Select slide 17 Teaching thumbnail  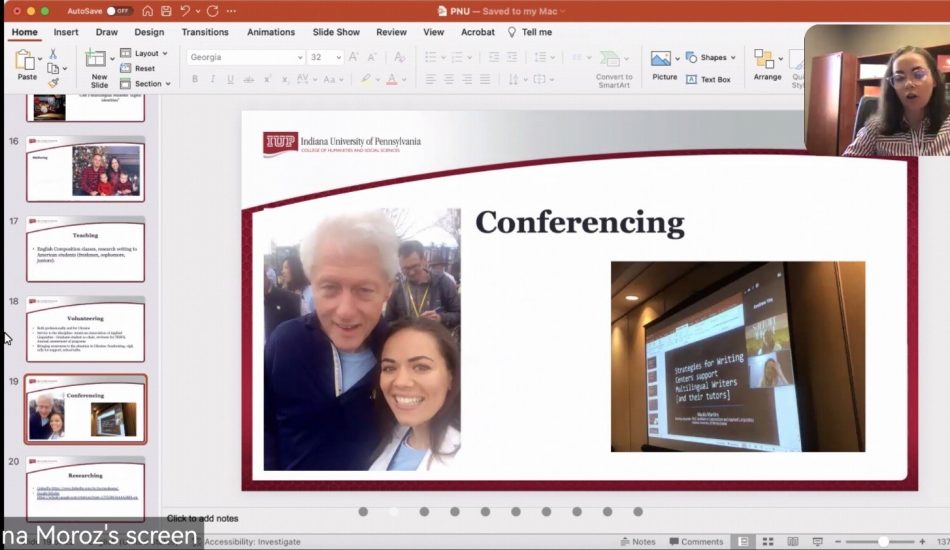coord(86,248)
